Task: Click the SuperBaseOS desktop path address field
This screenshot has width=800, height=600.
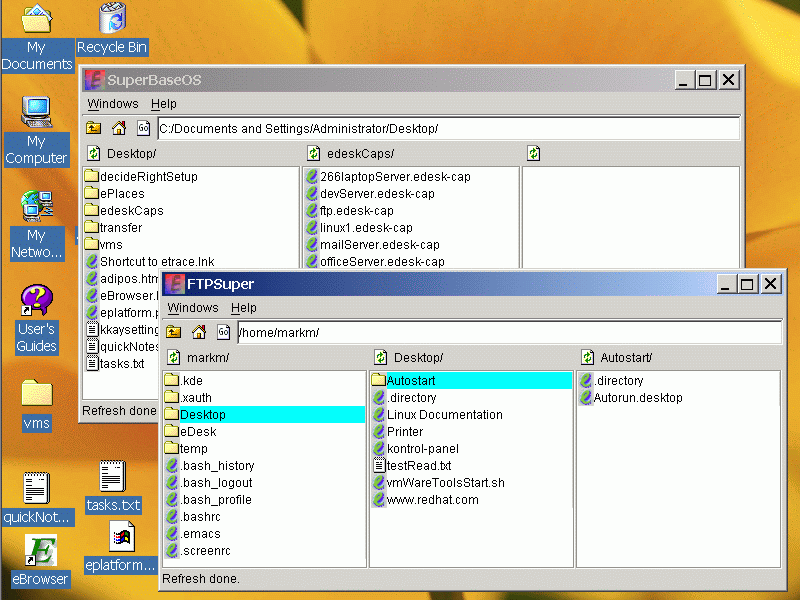Action: [x=448, y=128]
